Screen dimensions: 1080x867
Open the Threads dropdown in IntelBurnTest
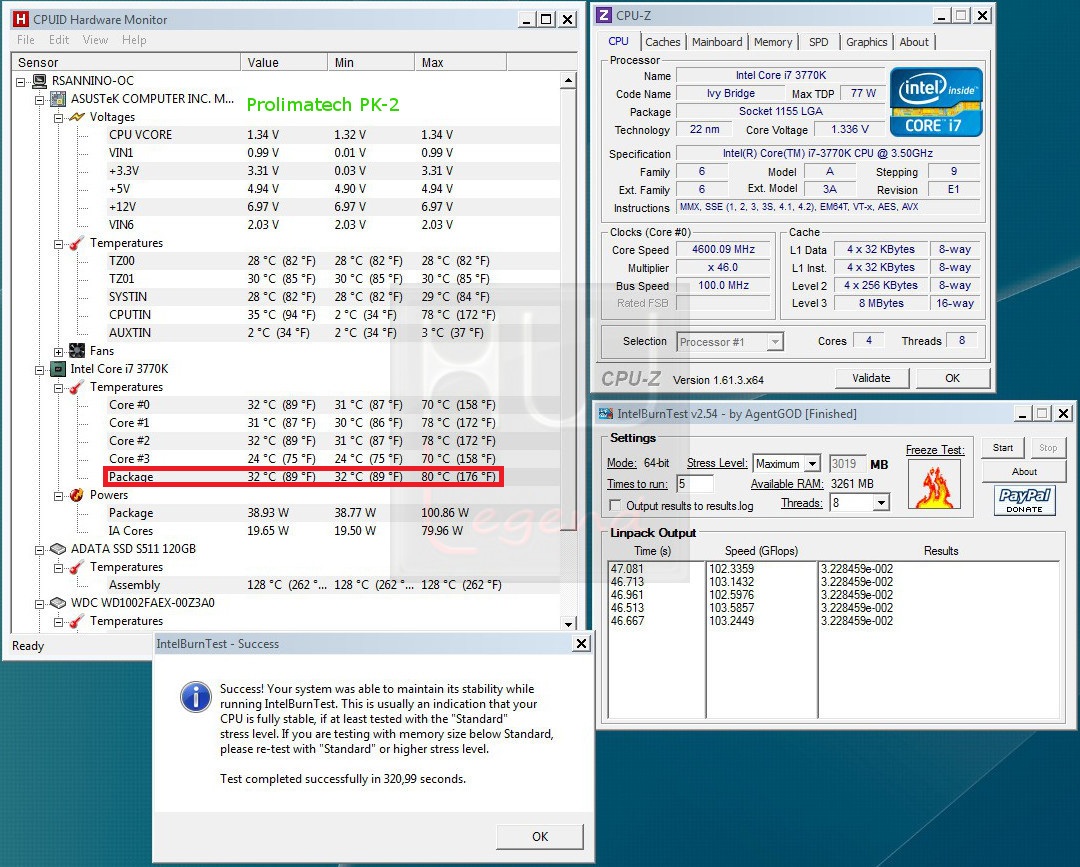[881, 503]
